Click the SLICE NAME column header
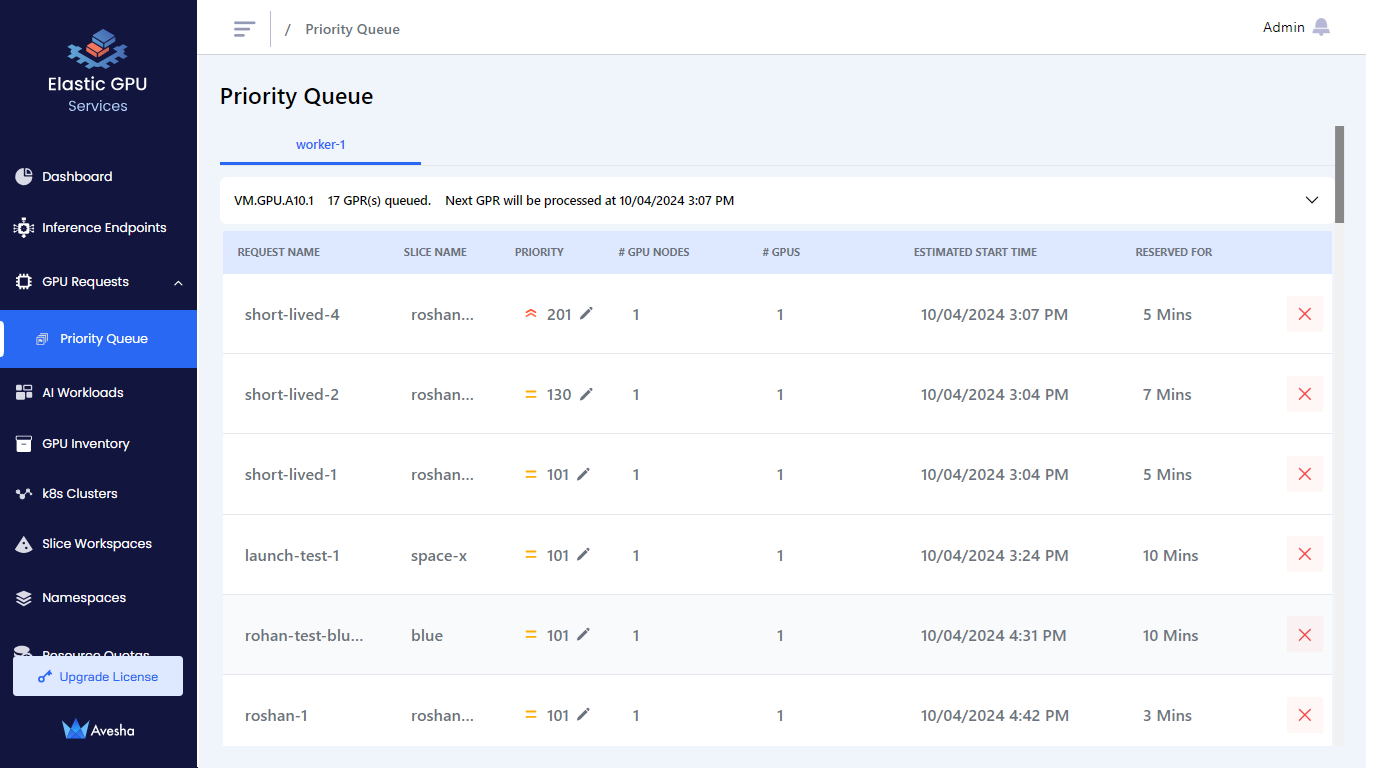Image resolution: width=1375 pixels, height=782 pixels. coord(435,252)
